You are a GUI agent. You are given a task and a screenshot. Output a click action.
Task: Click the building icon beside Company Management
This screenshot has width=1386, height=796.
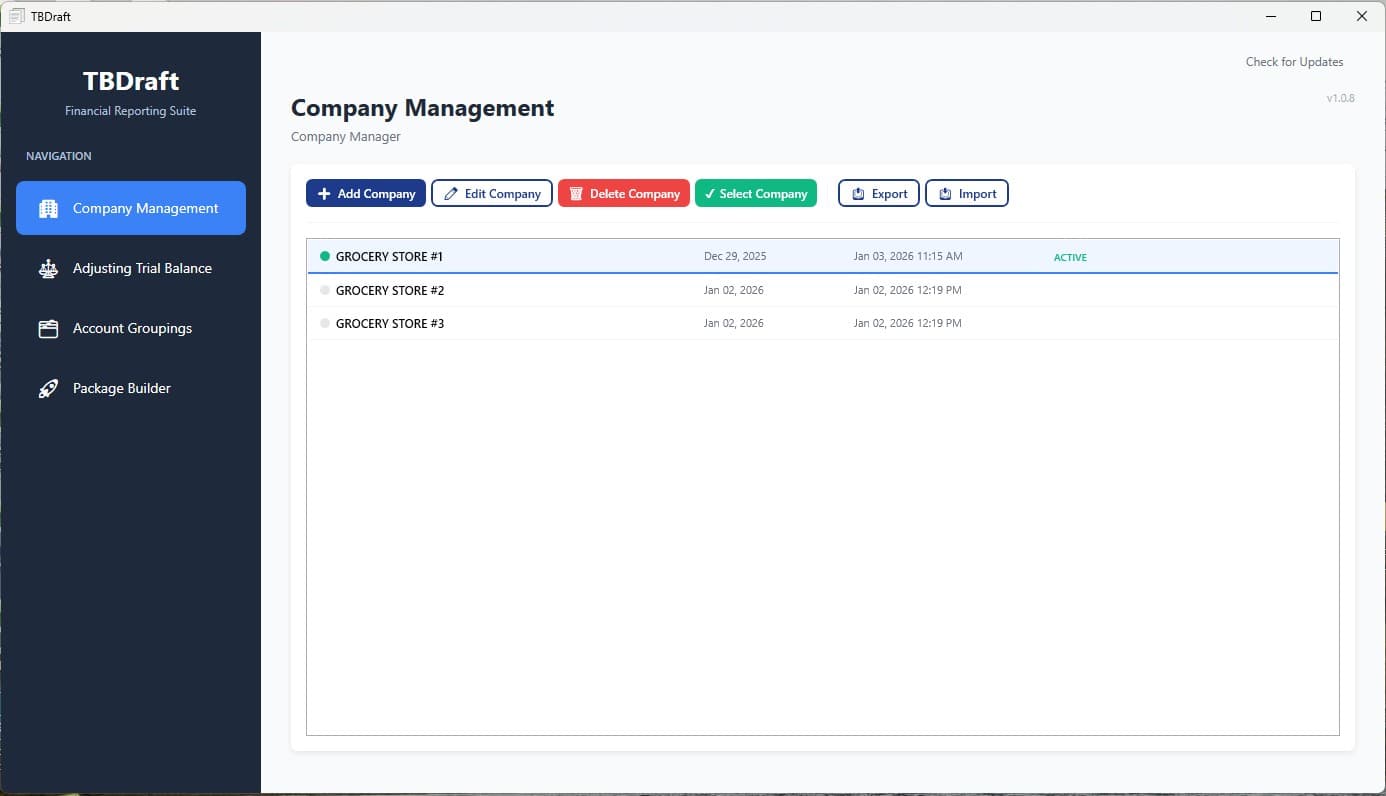tap(48, 208)
